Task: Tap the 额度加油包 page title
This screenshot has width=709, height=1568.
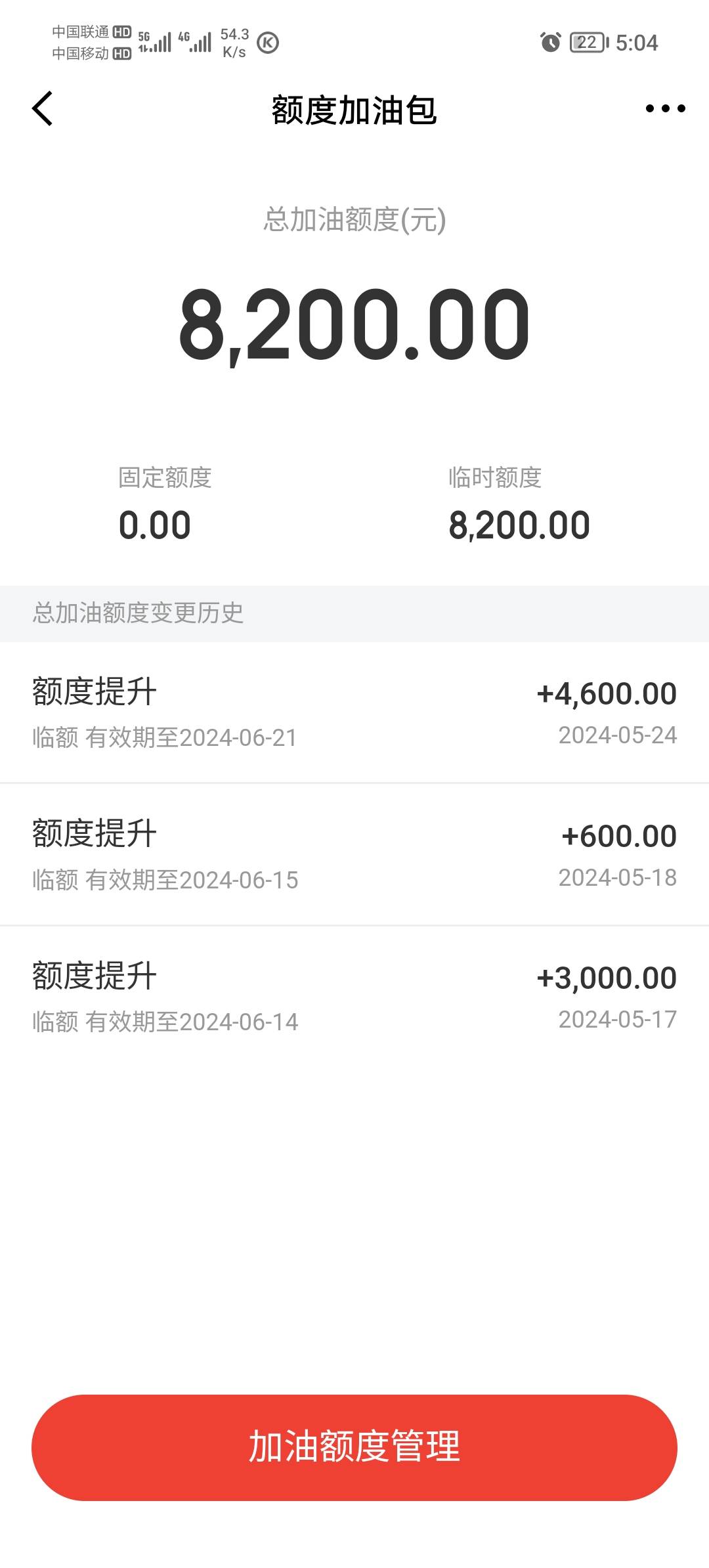Action: click(x=354, y=110)
